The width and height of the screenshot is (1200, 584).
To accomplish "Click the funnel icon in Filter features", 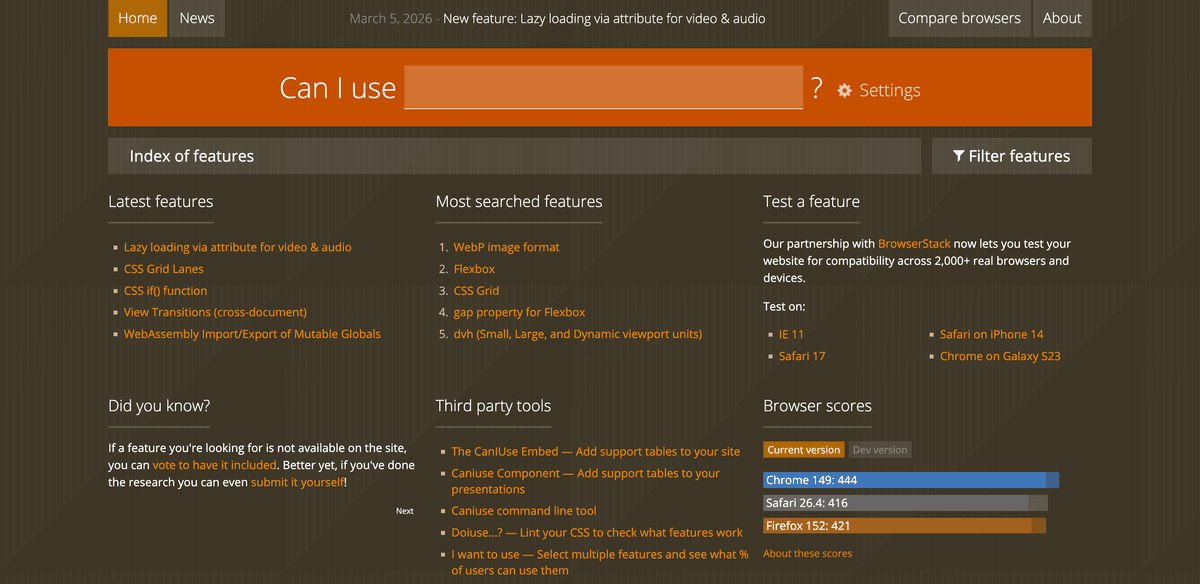I will click(959, 156).
